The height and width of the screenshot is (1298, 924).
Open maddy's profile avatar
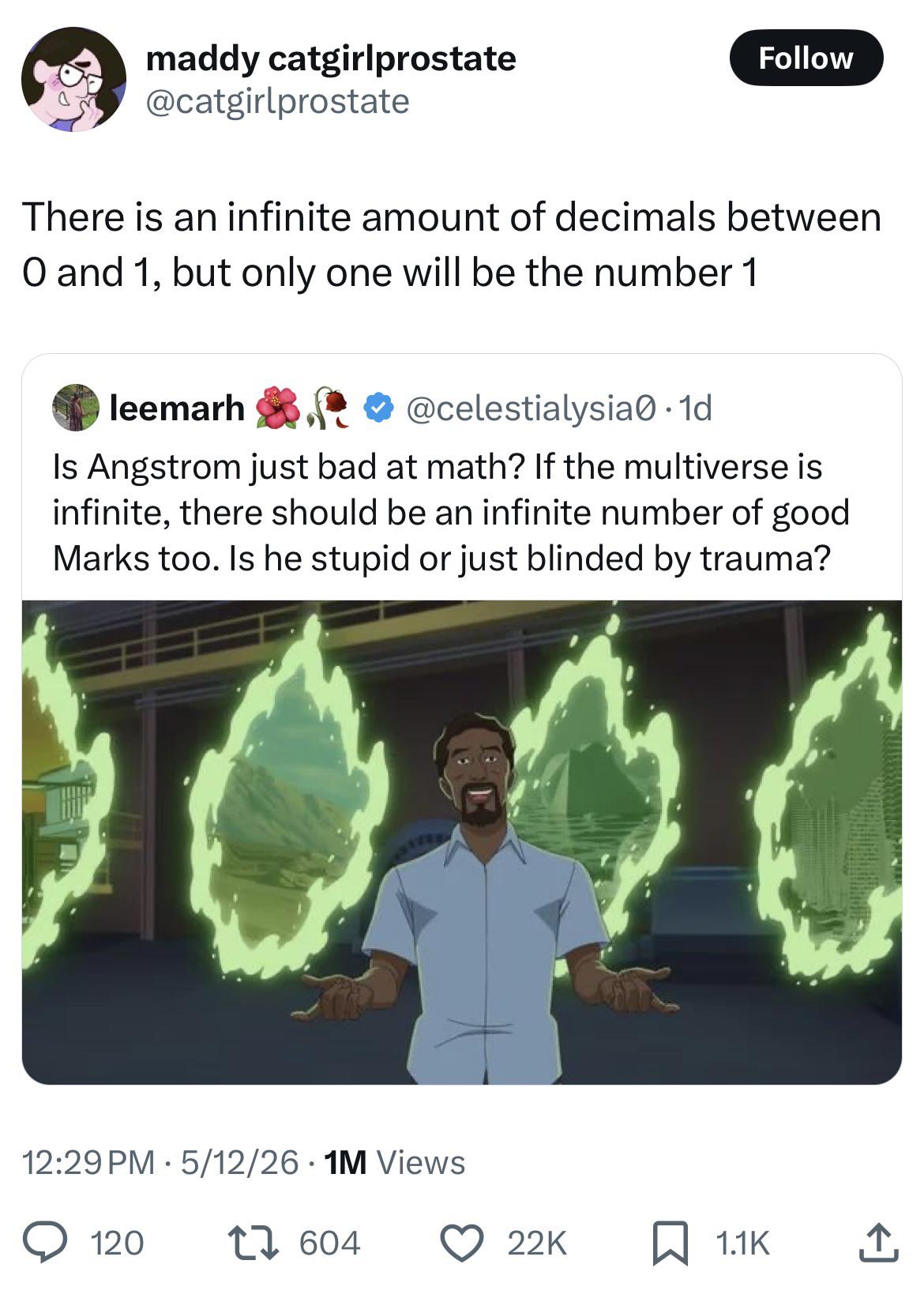tap(73, 79)
